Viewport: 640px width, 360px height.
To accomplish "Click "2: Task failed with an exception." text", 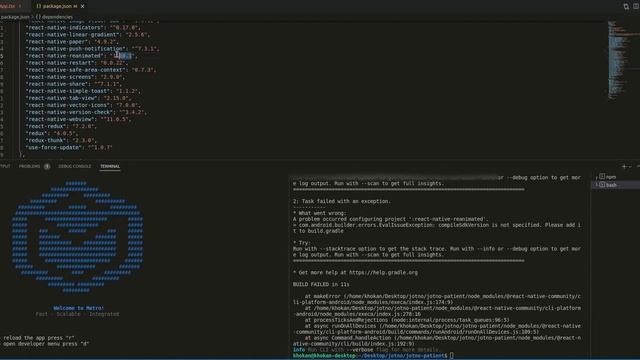I will click(342, 201).
